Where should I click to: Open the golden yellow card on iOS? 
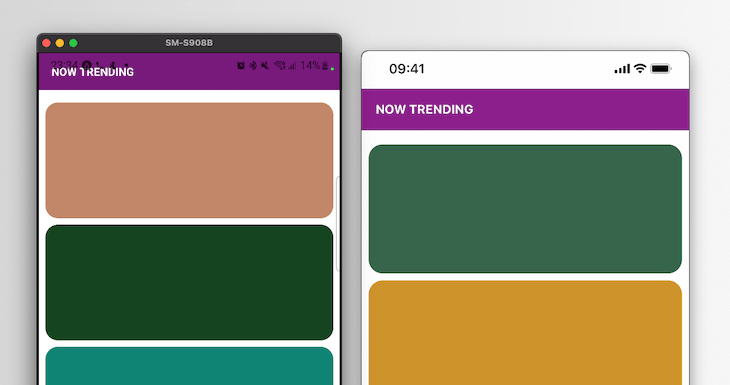click(x=525, y=333)
